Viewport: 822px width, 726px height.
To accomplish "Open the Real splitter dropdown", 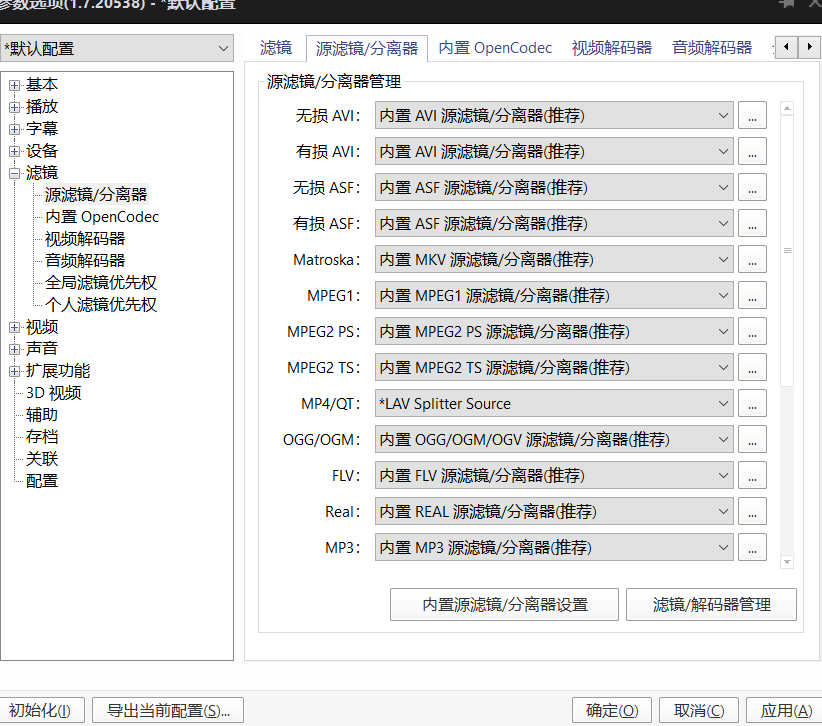I will 554,512.
